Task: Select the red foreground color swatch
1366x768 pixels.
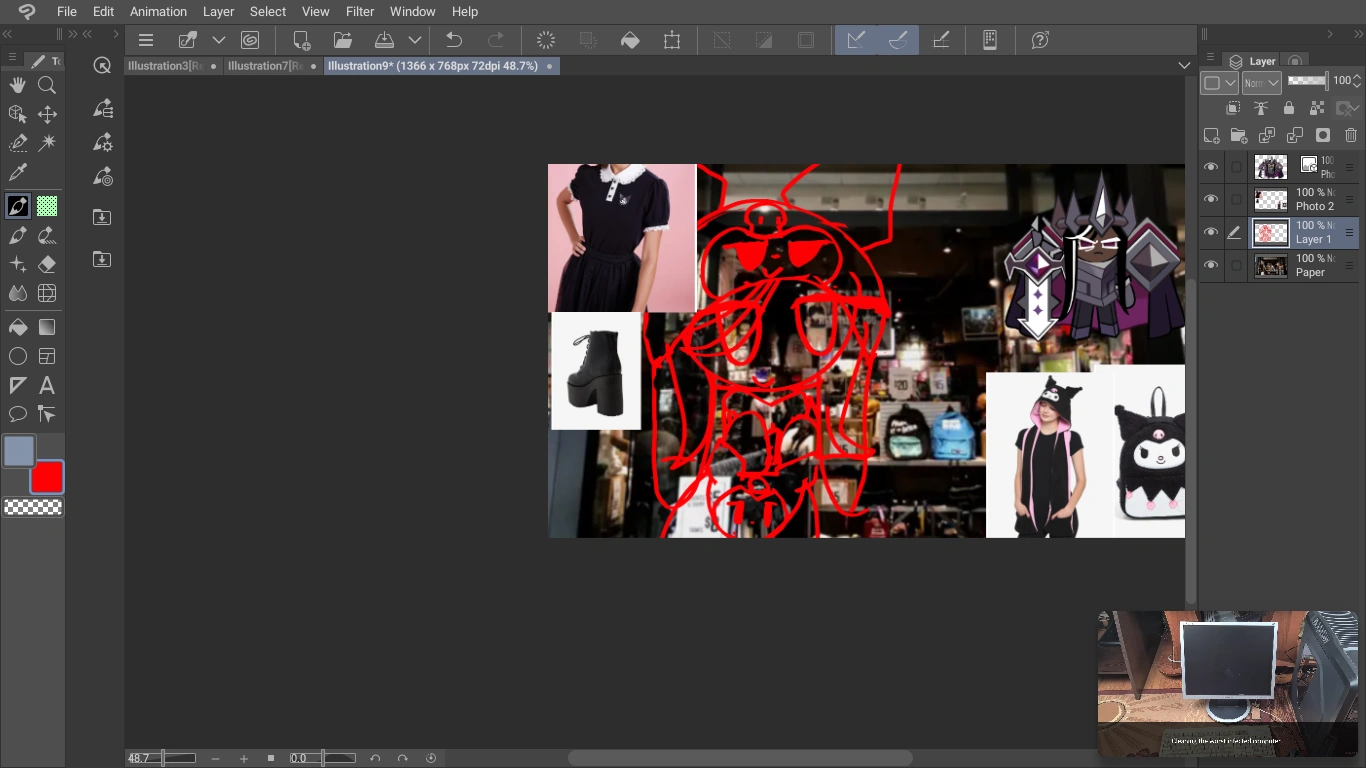Action: 46,478
